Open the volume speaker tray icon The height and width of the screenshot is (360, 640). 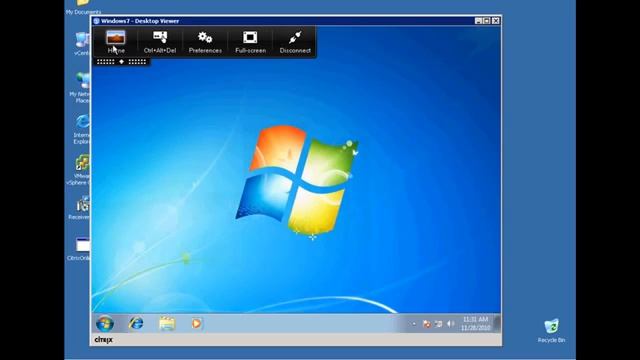click(451, 324)
